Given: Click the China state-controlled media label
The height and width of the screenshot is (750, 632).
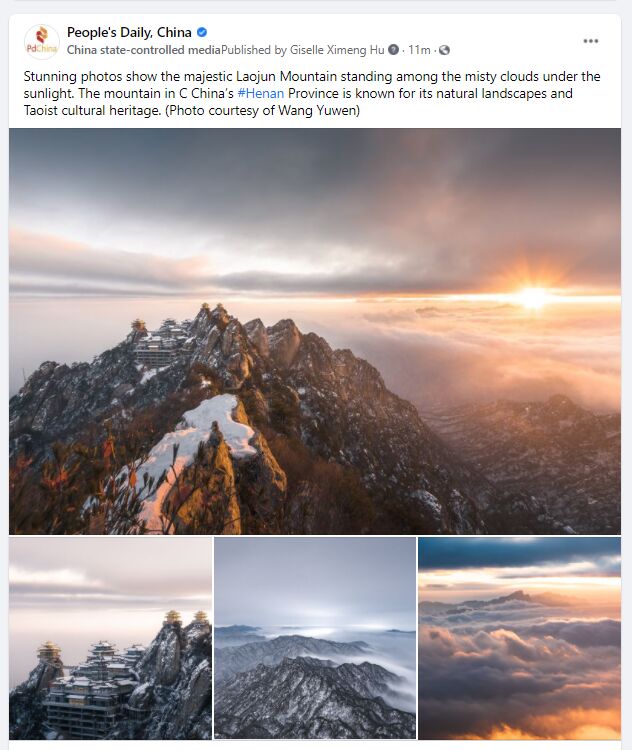Looking at the screenshot, I should (144, 50).
